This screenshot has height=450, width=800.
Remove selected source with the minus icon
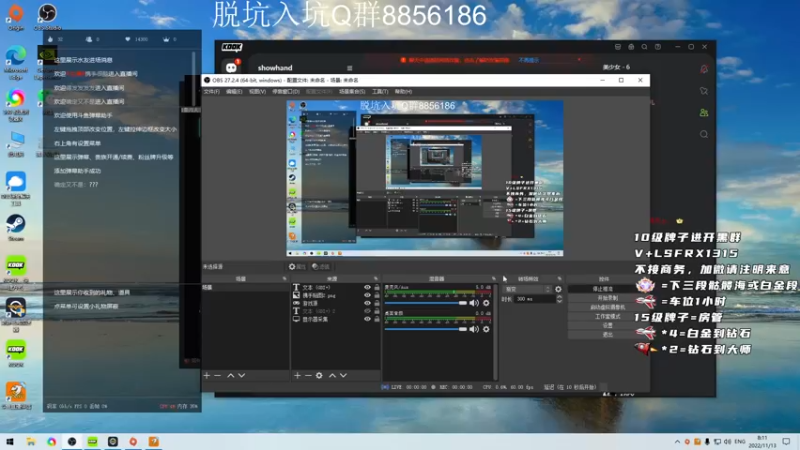point(308,376)
